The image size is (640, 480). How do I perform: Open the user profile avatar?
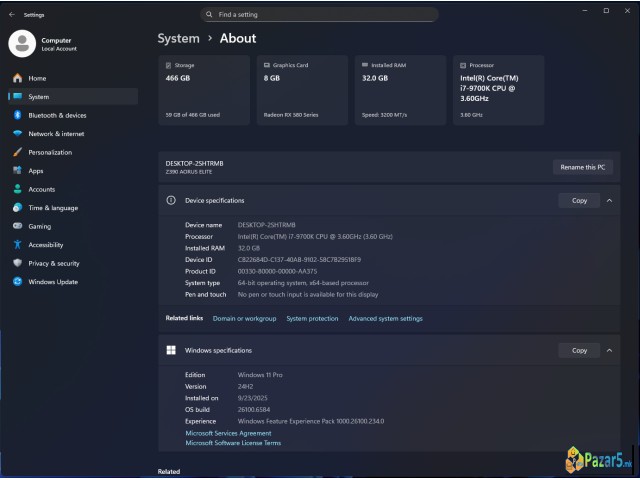tap(22, 44)
